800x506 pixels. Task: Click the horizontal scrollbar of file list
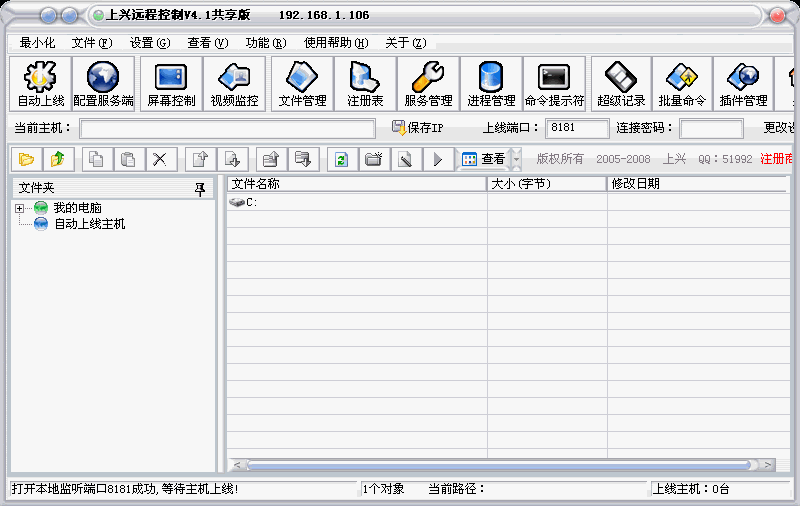pyautogui.click(x=500, y=465)
